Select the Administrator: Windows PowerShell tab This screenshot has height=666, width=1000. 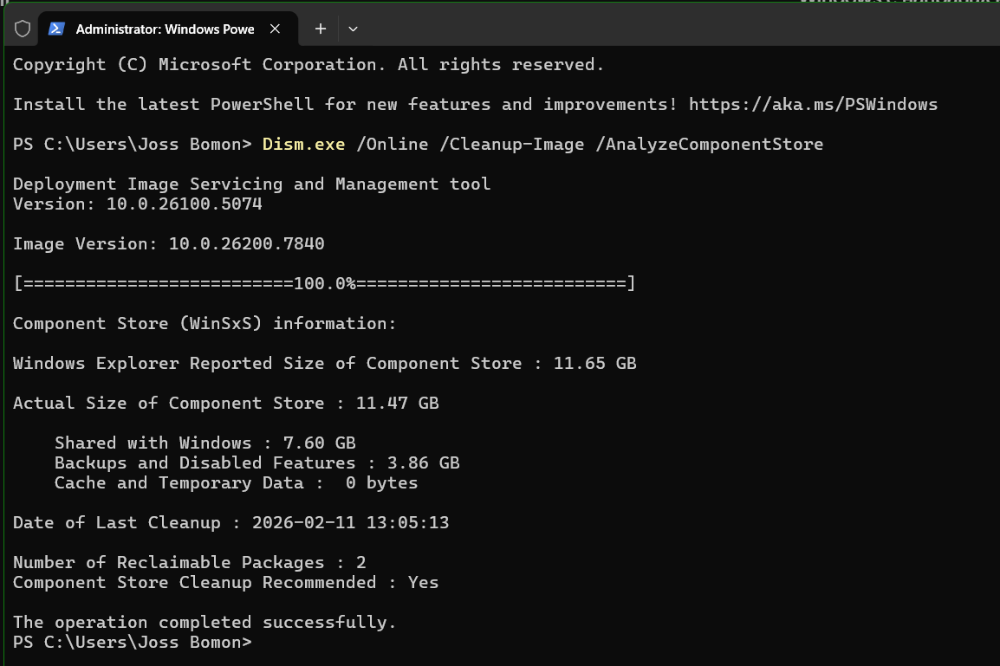168,29
